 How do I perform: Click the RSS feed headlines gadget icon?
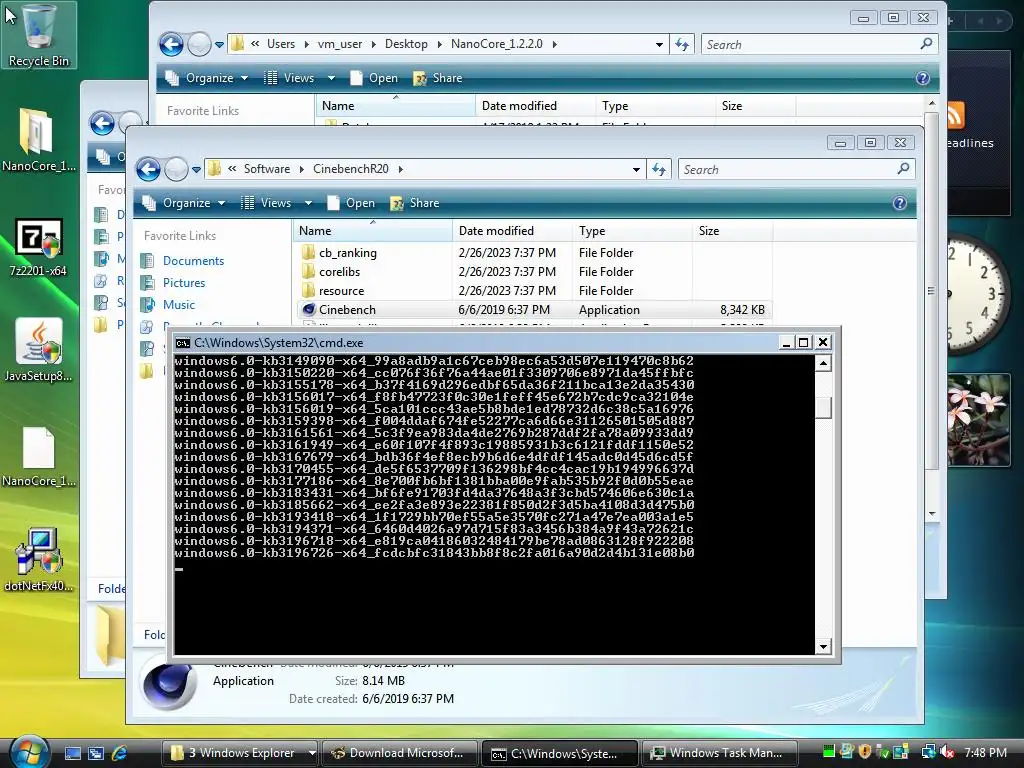click(955, 116)
